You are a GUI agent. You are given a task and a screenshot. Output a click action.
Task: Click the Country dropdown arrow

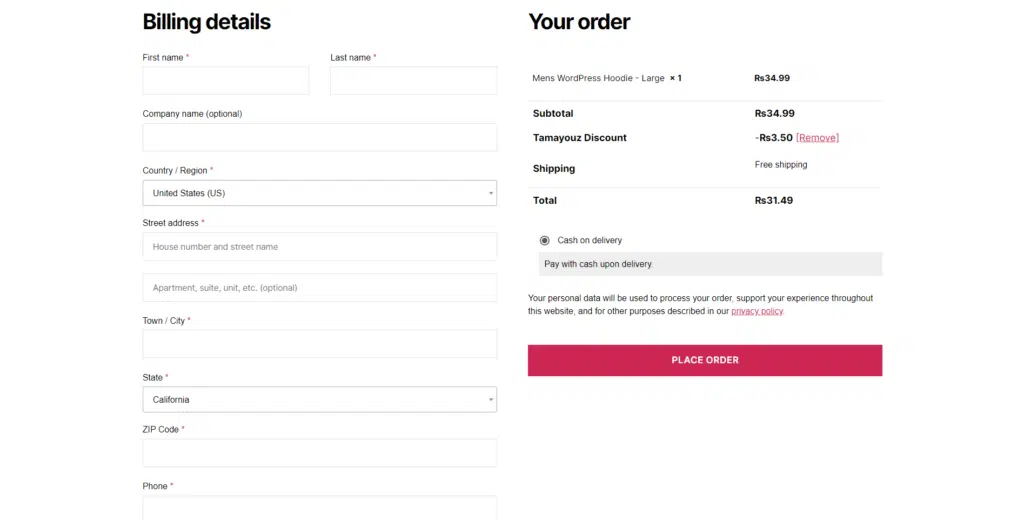(x=490, y=193)
